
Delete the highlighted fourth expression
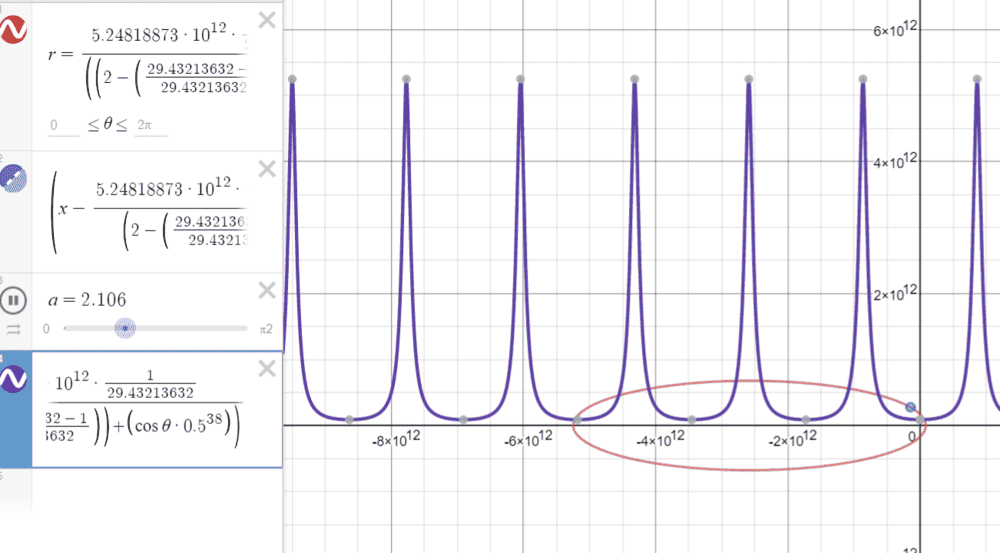pyautogui.click(x=267, y=369)
